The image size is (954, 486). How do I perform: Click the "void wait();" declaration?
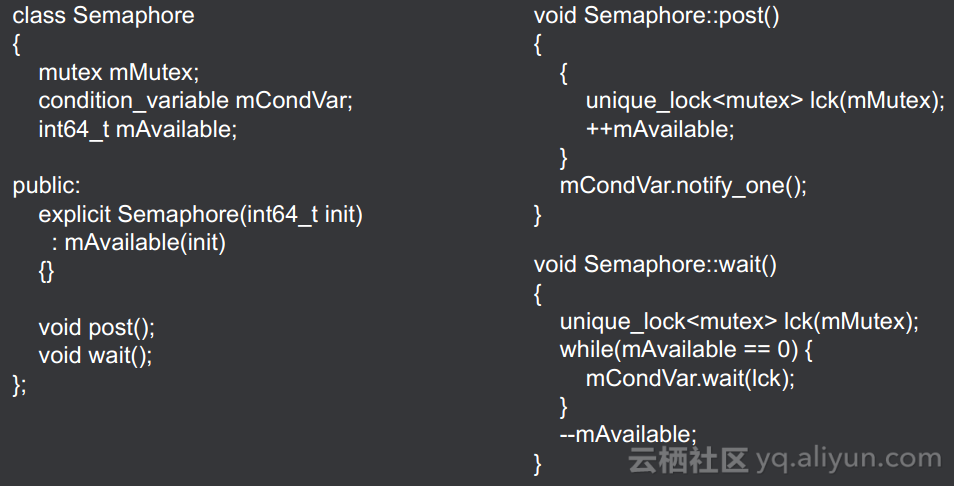pyautogui.click(x=95, y=356)
